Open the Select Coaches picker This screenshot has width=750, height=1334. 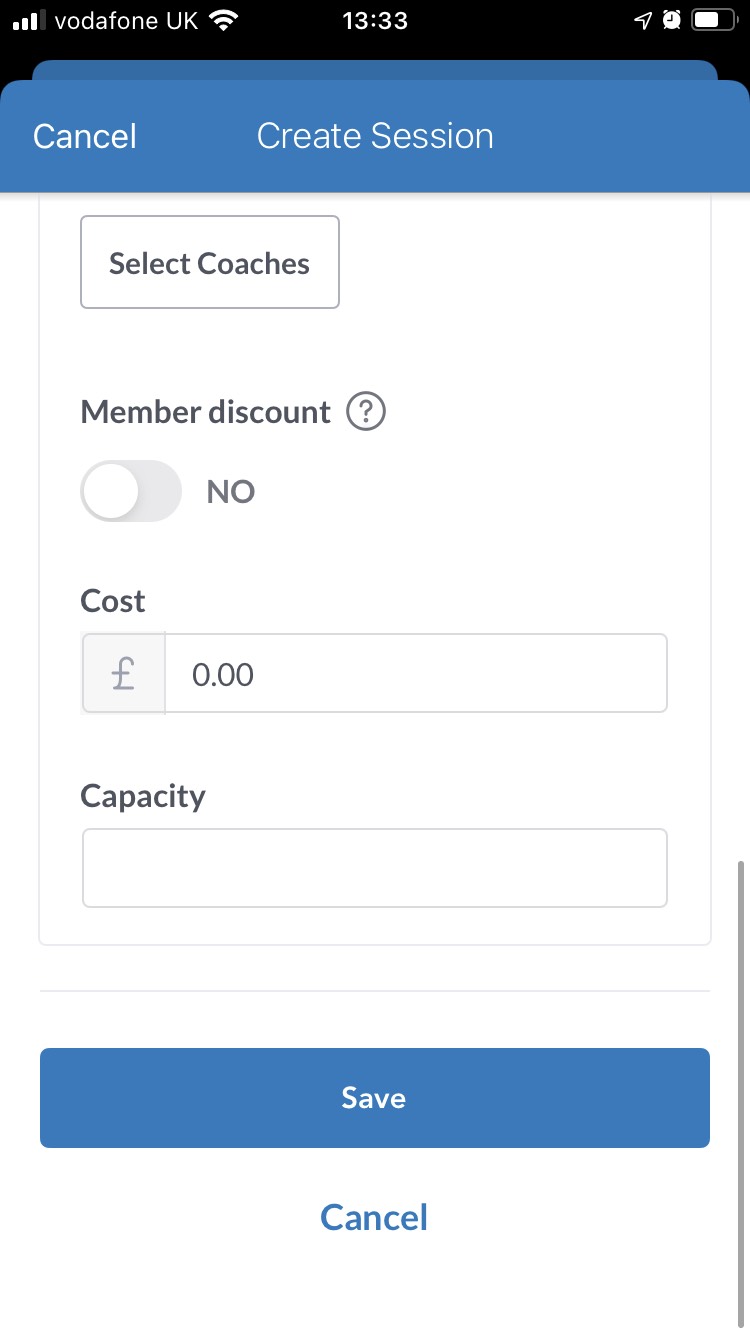[x=210, y=263]
